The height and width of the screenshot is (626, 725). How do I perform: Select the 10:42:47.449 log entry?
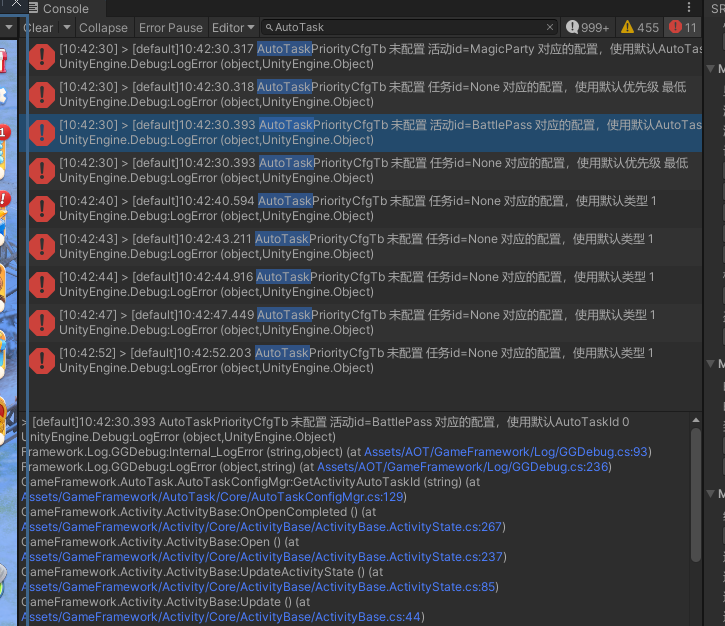point(361,322)
